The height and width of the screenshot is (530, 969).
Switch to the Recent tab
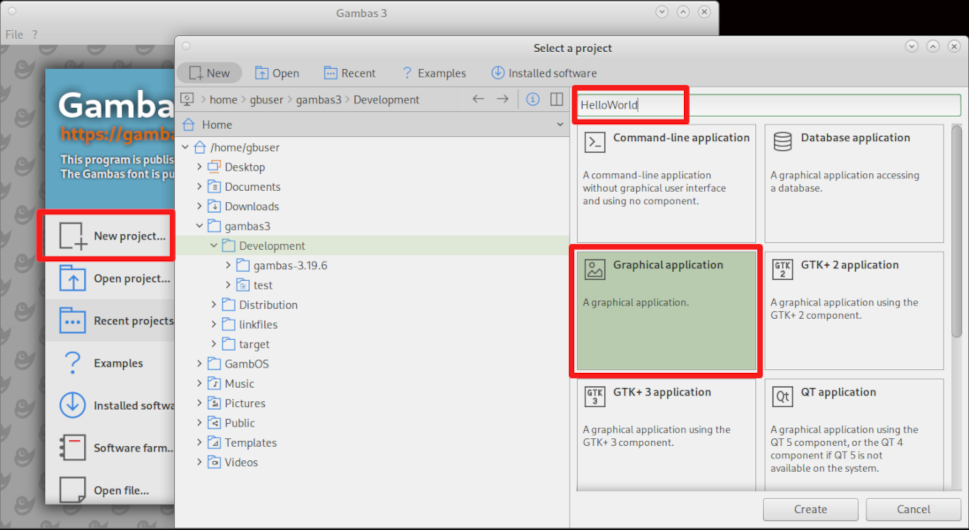coord(349,73)
